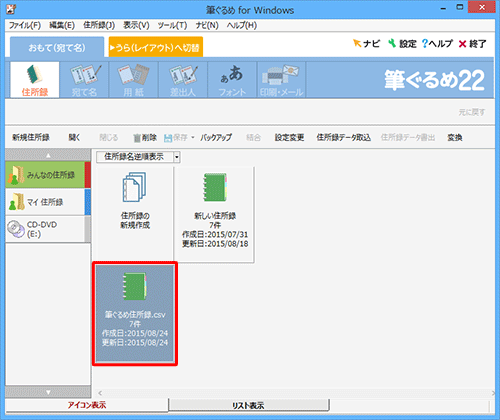Open the ヘルプ(H) menu
Image resolution: width=500 pixels, height=420 pixels.
(242, 25)
